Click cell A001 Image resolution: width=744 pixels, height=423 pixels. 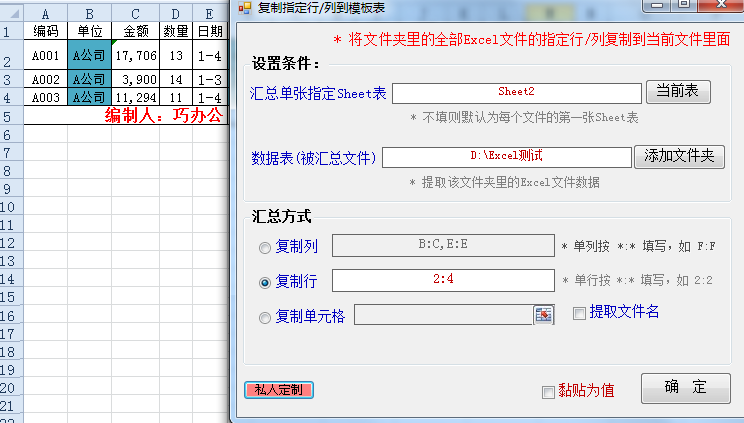tap(46, 55)
